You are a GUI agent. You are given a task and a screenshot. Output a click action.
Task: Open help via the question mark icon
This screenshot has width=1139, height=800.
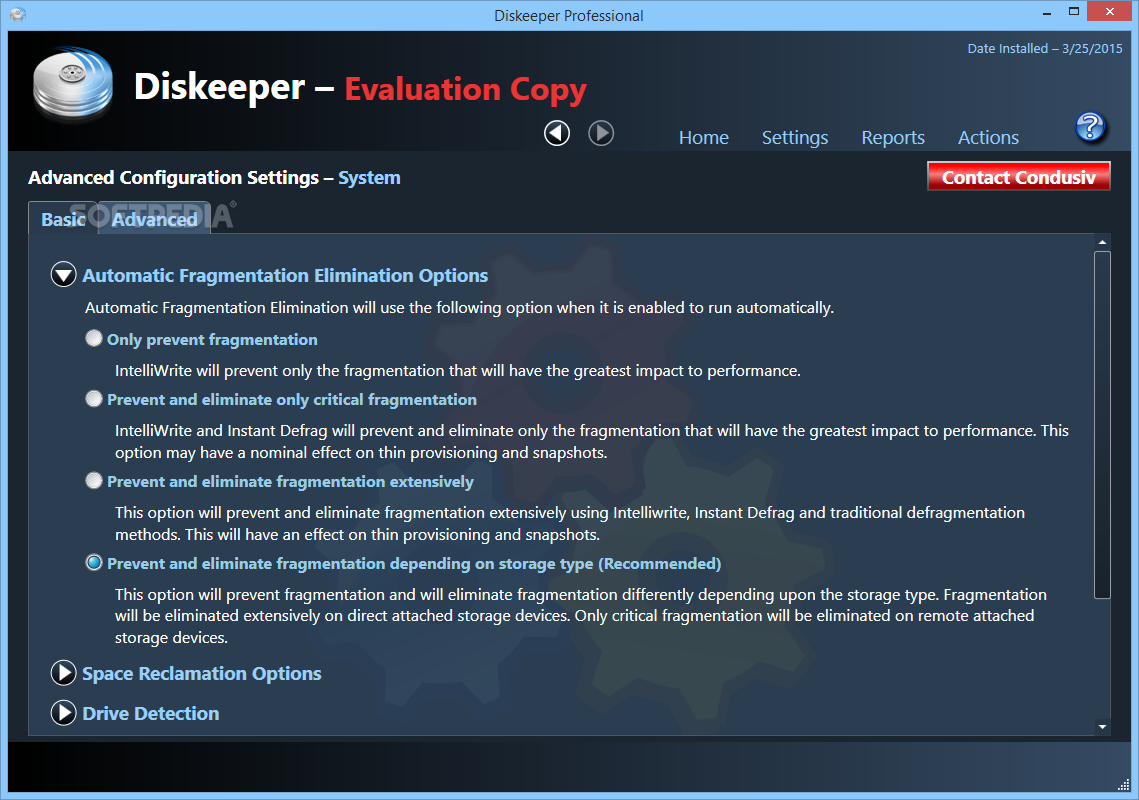click(1090, 127)
